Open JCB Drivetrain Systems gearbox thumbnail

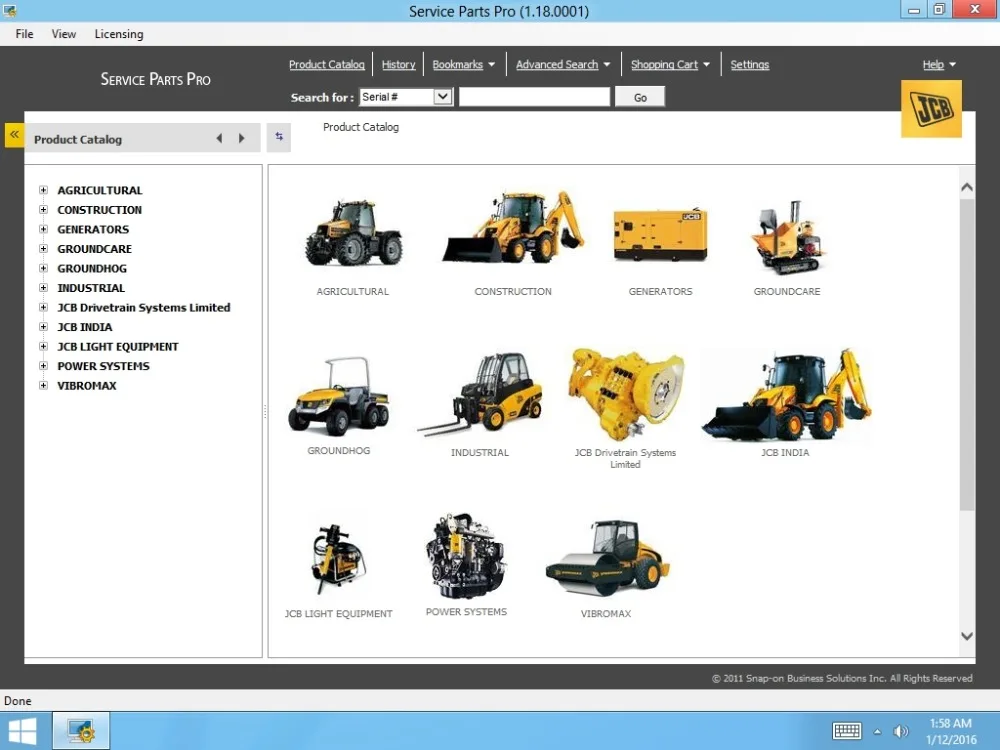click(626, 394)
